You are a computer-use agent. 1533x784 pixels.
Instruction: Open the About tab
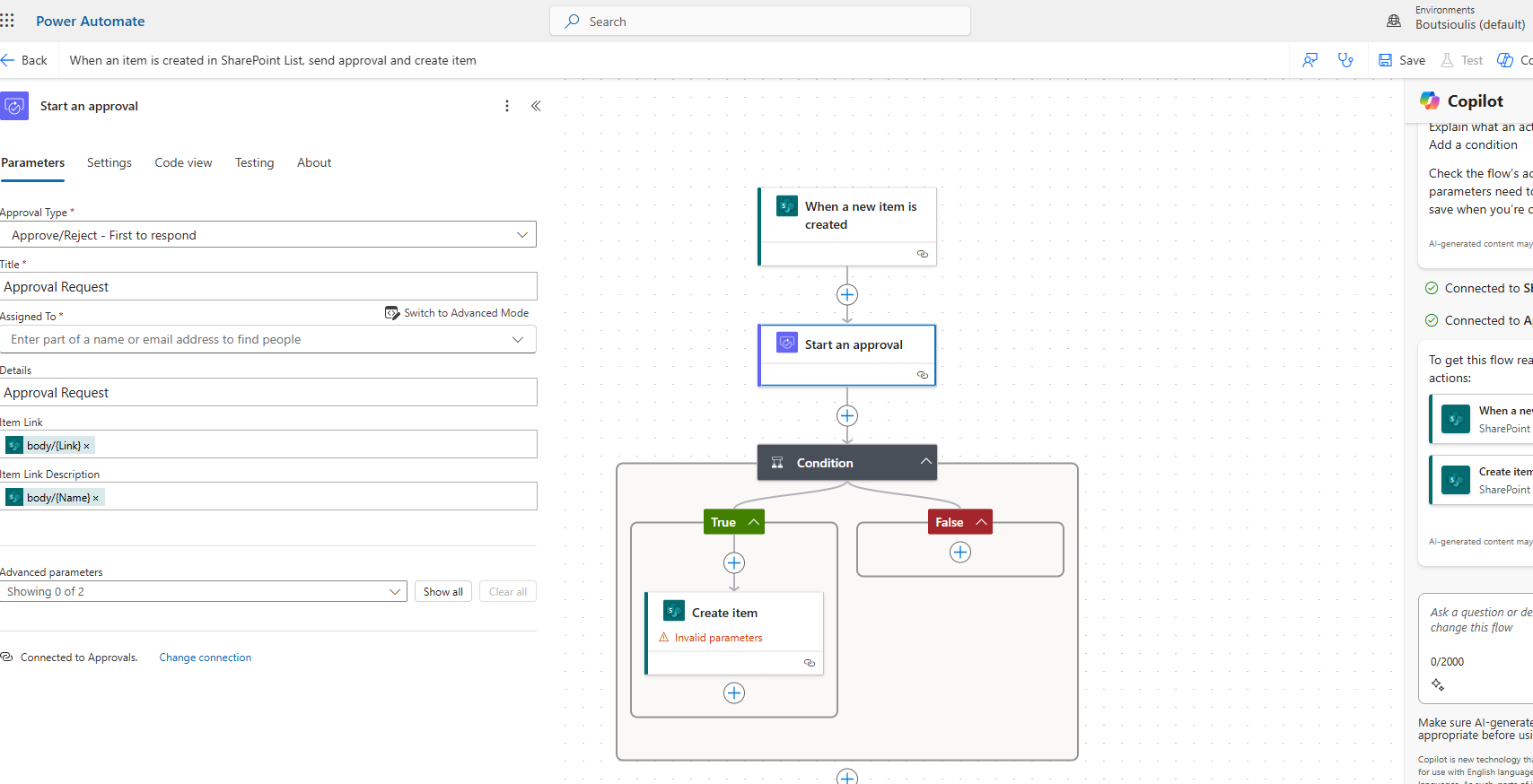click(314, 162)
